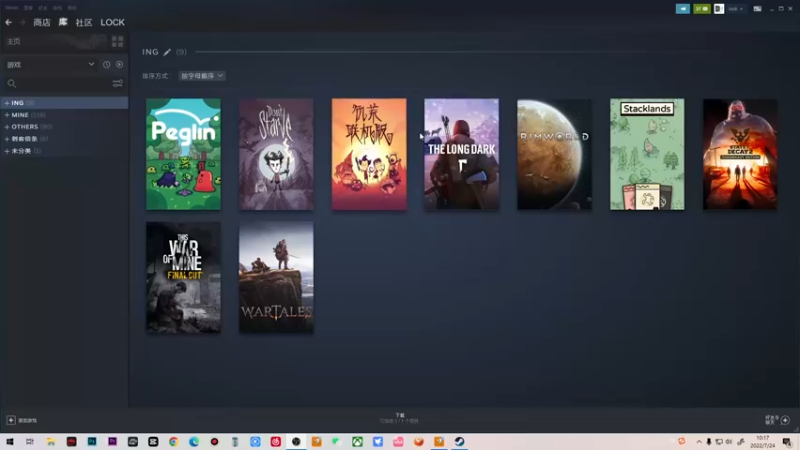Open the Xbox app on taskbar

click(357, 442)
